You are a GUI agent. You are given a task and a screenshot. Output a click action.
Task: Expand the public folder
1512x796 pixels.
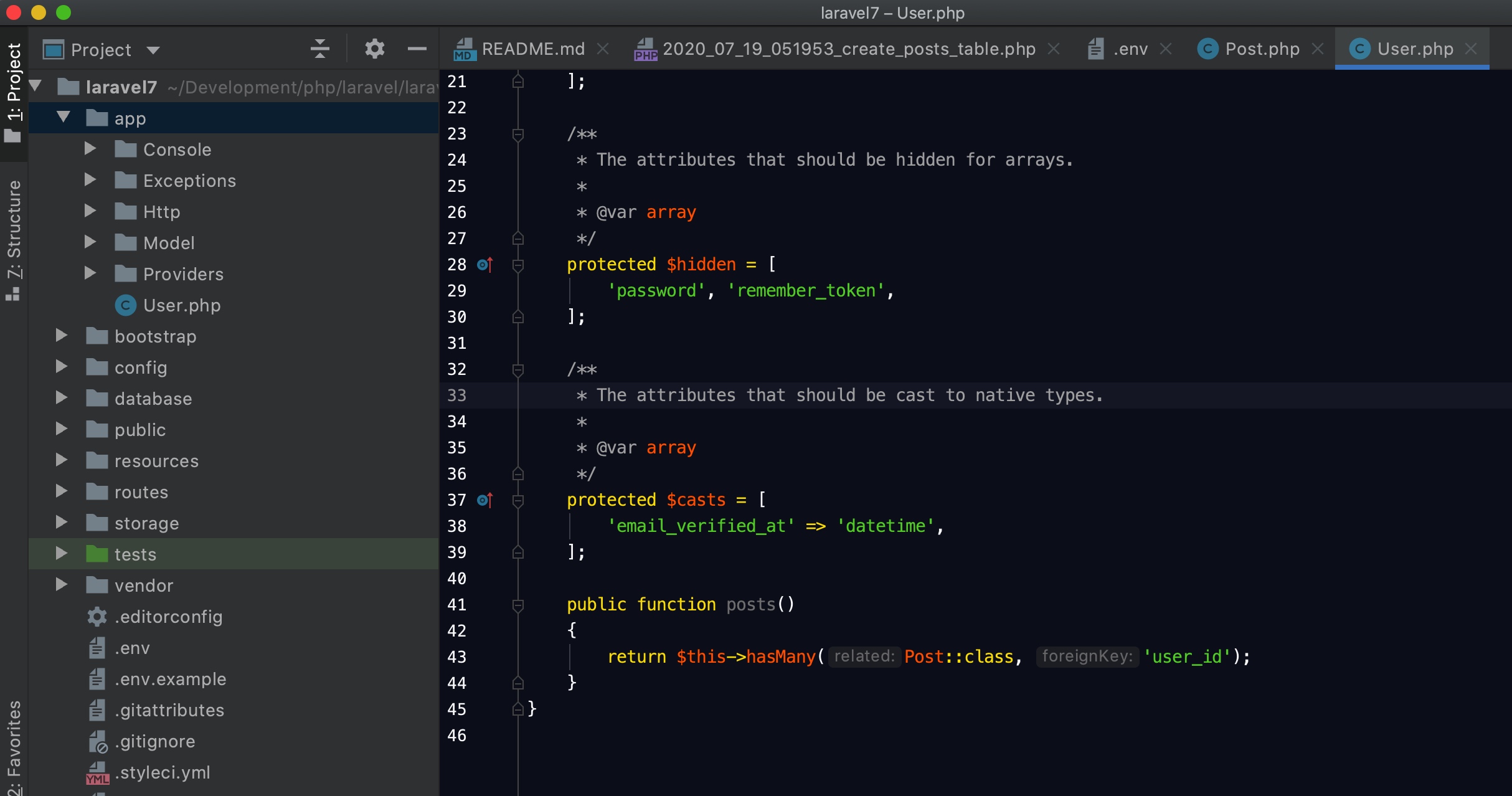[x=62, y=429]
